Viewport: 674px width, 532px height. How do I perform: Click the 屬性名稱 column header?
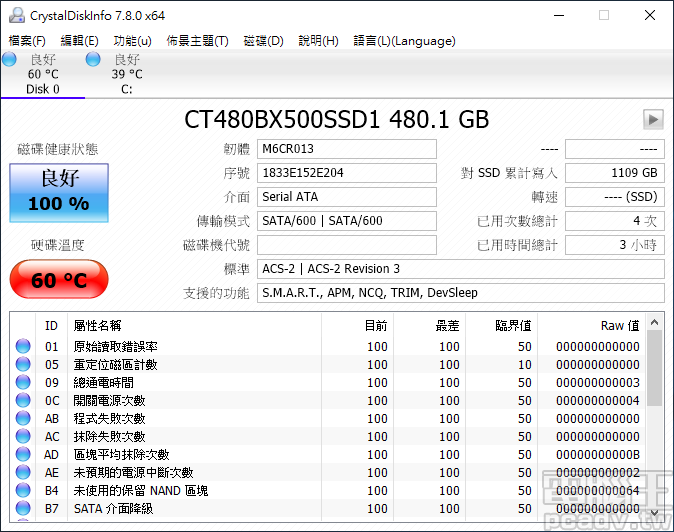(x=194, y=326)
